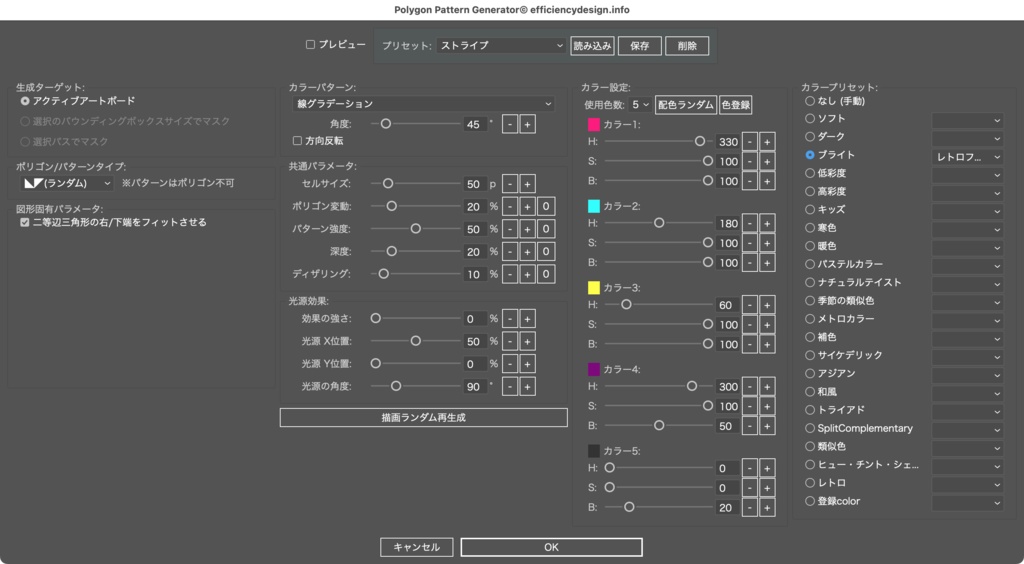Select サイケデリック color preset radio
The height and width of the screenshot is (564, 1024).
point(810,355)
